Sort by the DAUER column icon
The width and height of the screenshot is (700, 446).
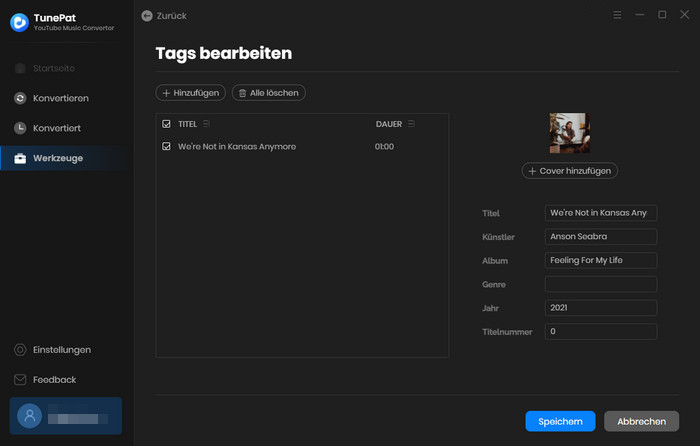pyautogui.click(x=411, y=124)
